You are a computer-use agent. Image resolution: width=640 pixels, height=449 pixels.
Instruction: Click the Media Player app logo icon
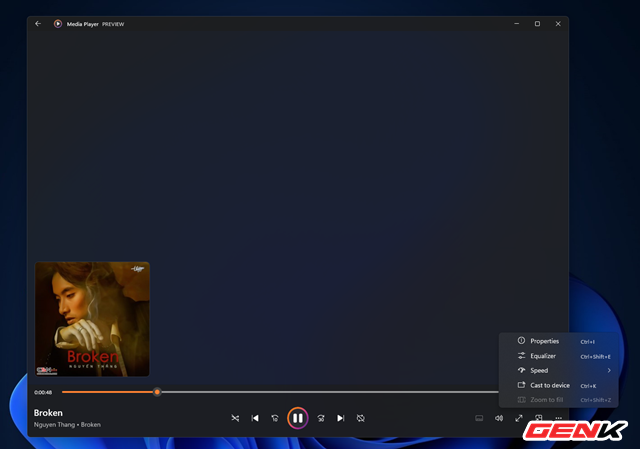(58, 24)
